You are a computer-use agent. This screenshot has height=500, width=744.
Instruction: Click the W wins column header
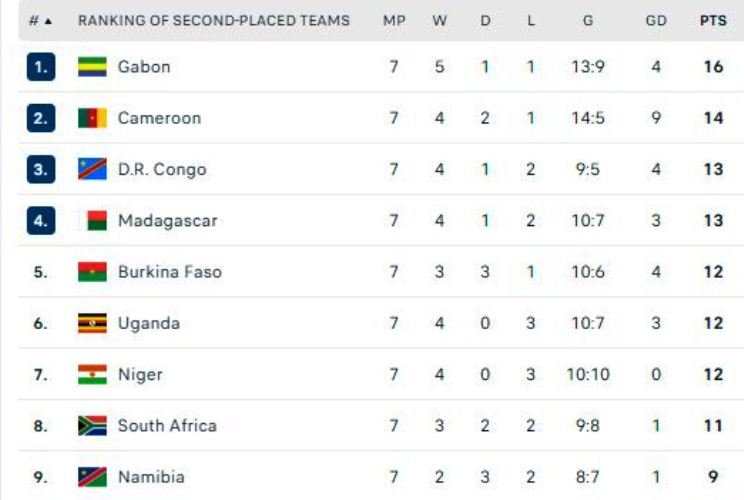point(439,21)
